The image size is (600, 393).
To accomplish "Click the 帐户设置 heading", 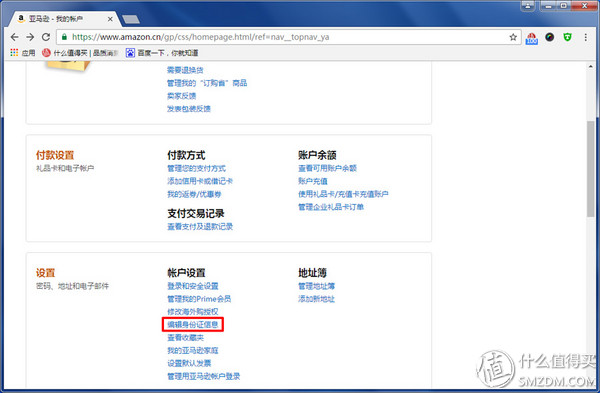I will [x=186, y=273].
